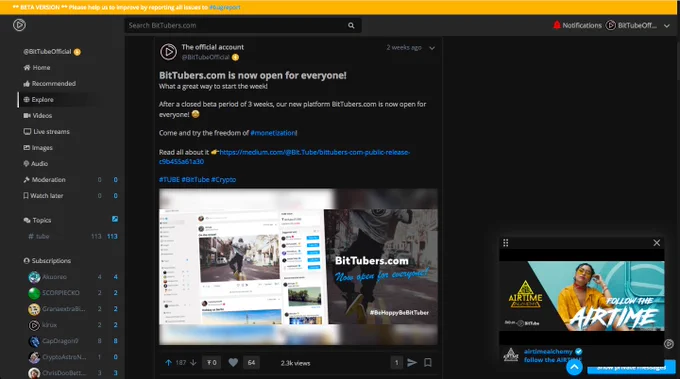Open kirux subscription

pyautogui.click(x=42, y=325)
